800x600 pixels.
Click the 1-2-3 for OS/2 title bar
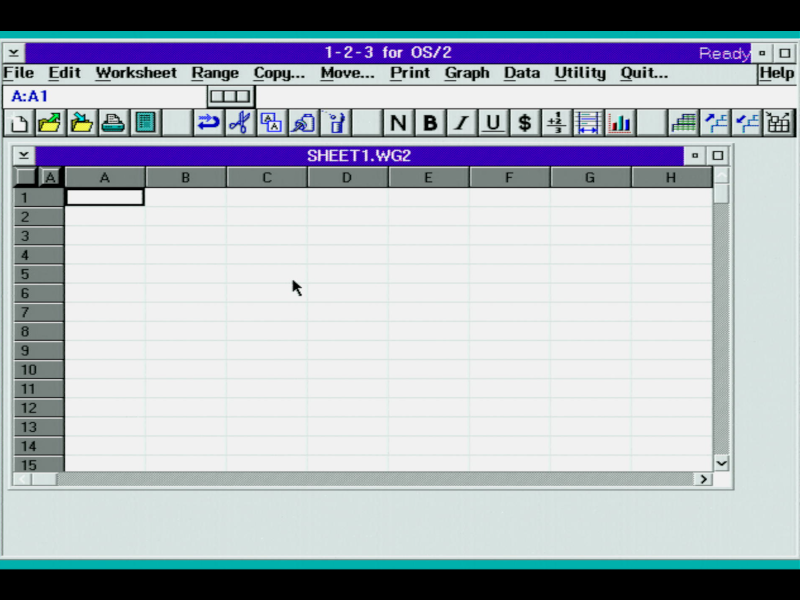388,53
